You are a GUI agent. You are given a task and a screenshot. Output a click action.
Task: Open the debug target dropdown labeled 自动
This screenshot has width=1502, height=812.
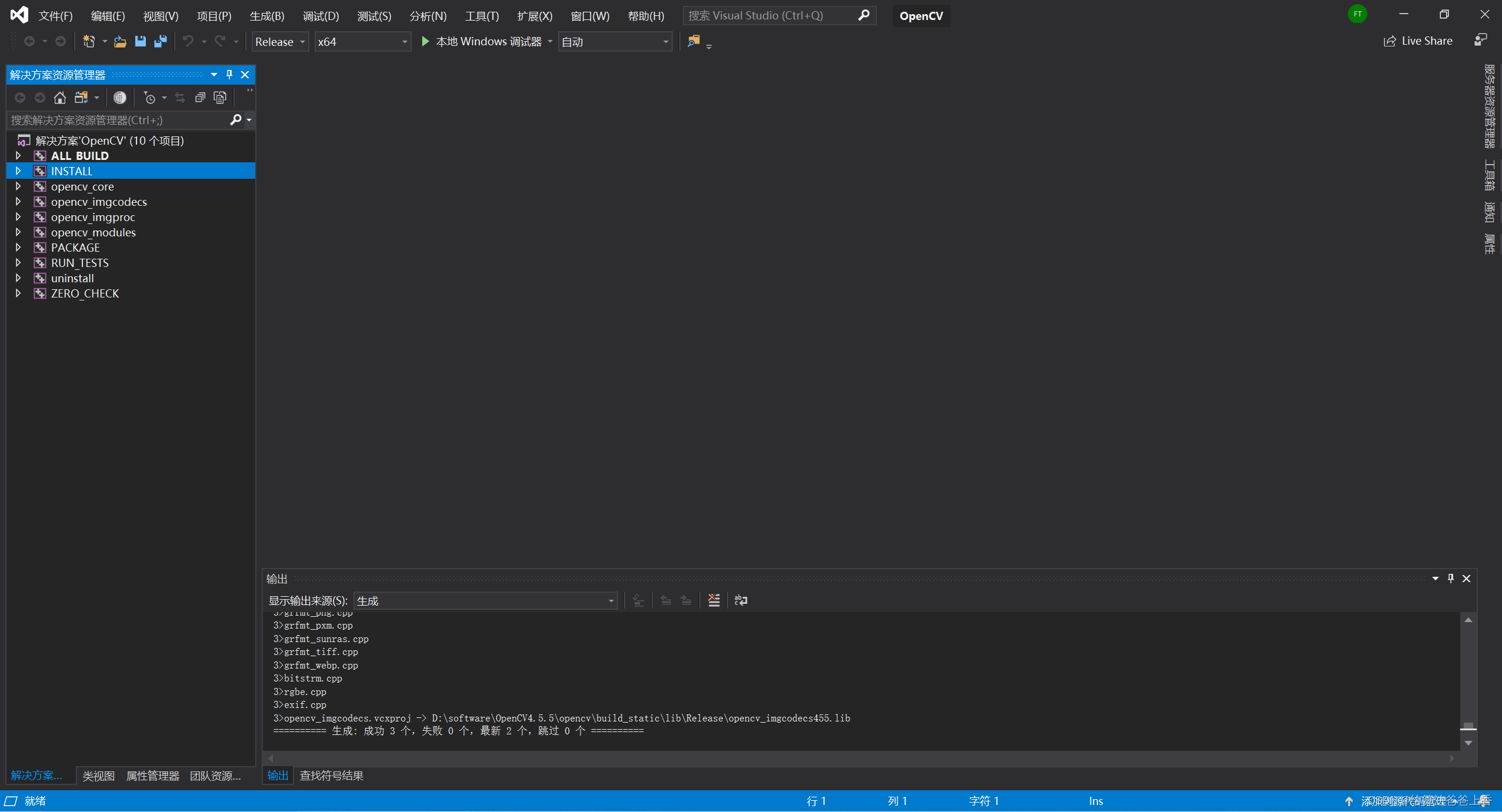[615, 42]
